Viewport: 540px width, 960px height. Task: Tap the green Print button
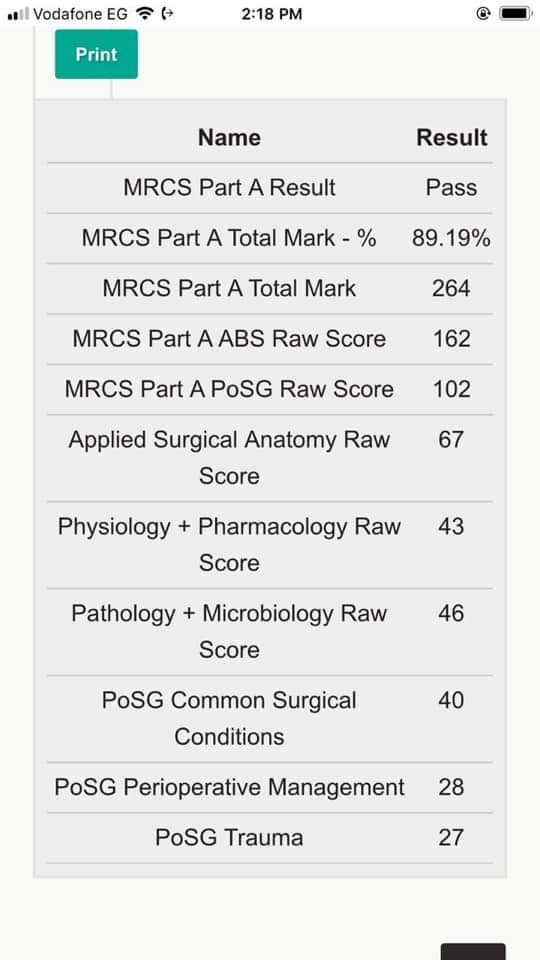[x=96, y=54]
